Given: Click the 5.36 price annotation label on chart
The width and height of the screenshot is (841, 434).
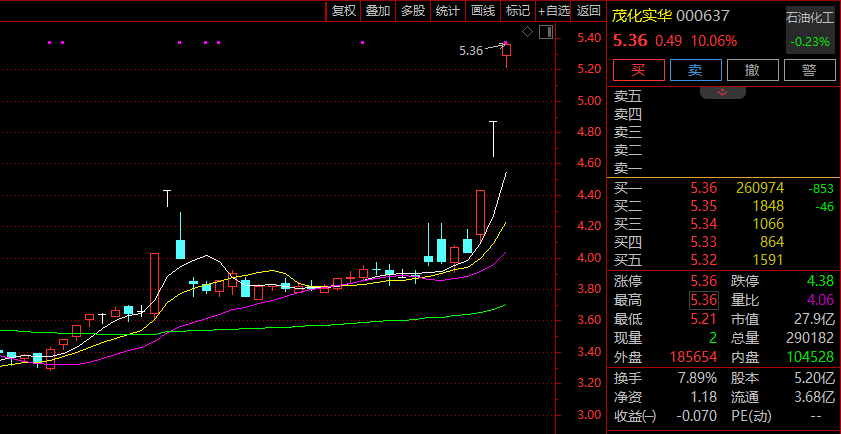Looking at the screenshot, I should (x=471, y=51).
